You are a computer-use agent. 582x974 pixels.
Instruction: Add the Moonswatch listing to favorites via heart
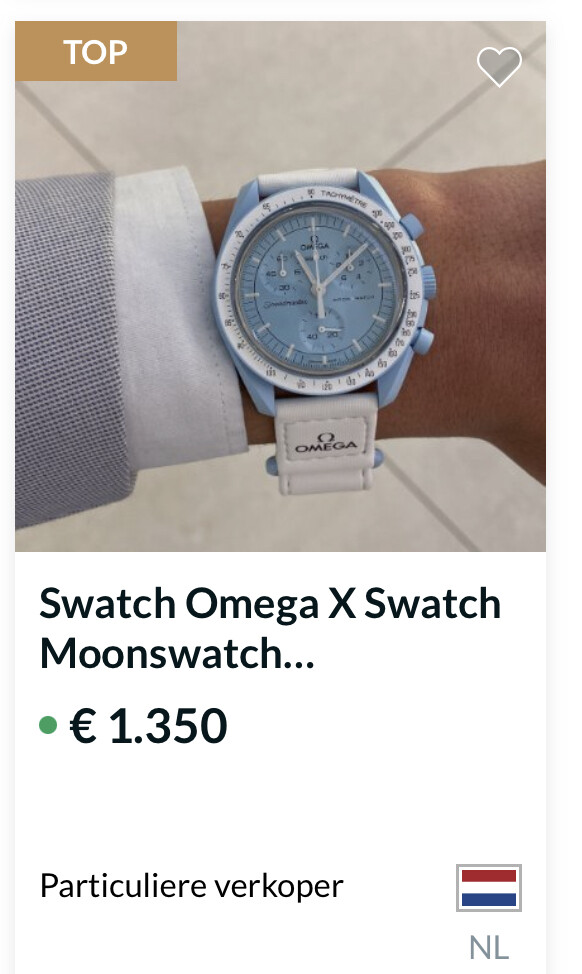[499, 66]
